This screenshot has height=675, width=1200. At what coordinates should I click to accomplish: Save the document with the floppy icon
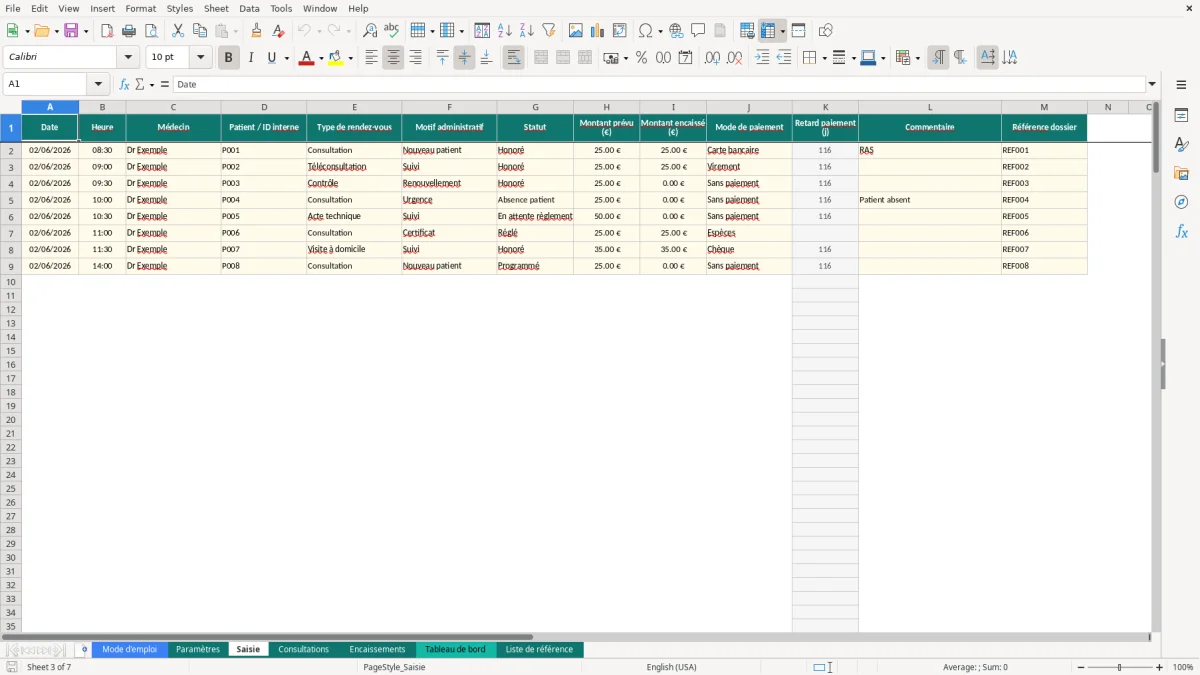tap(71, 31)
